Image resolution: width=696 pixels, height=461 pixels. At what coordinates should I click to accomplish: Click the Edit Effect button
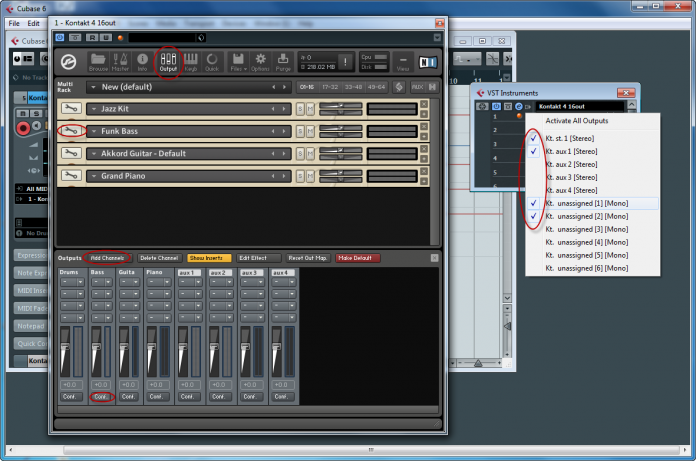coord(259,258)
